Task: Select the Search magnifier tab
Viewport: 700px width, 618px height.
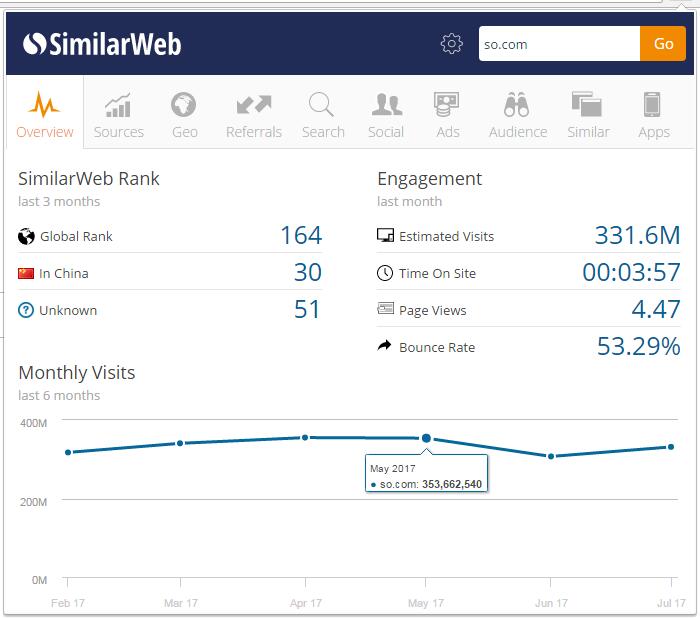Action: (x=322, y=115)
